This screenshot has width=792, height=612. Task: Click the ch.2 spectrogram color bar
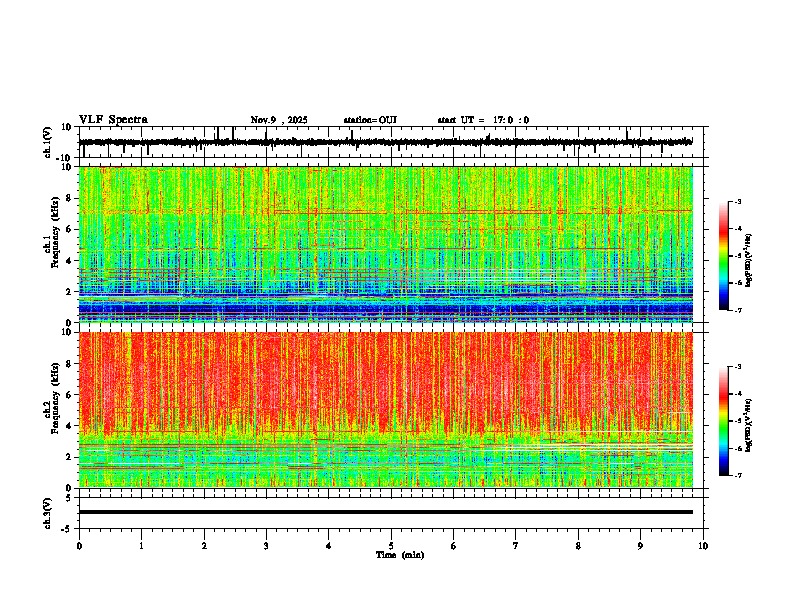(x=723, y=421)
